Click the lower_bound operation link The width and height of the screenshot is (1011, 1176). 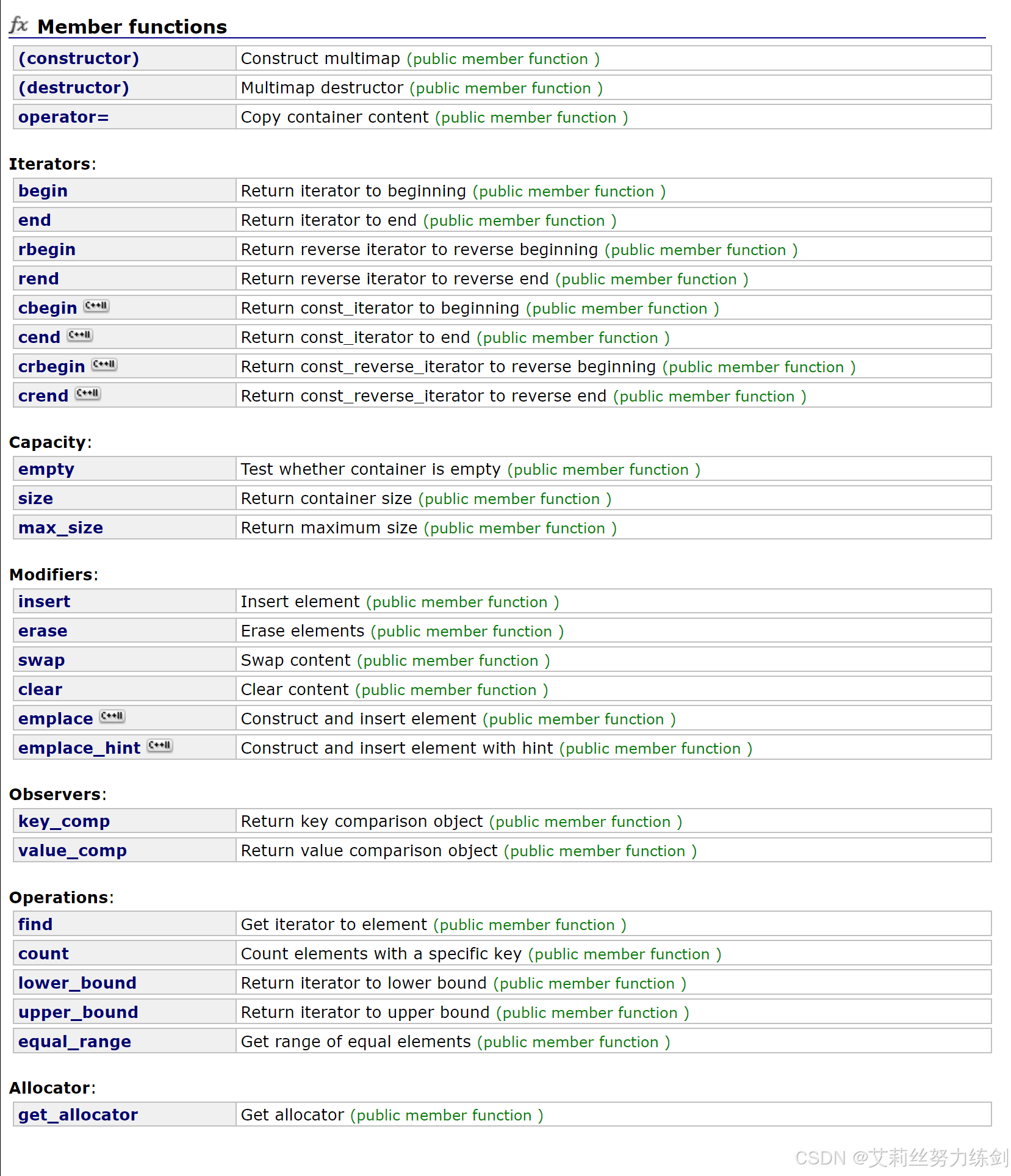(x=77, y=983)
